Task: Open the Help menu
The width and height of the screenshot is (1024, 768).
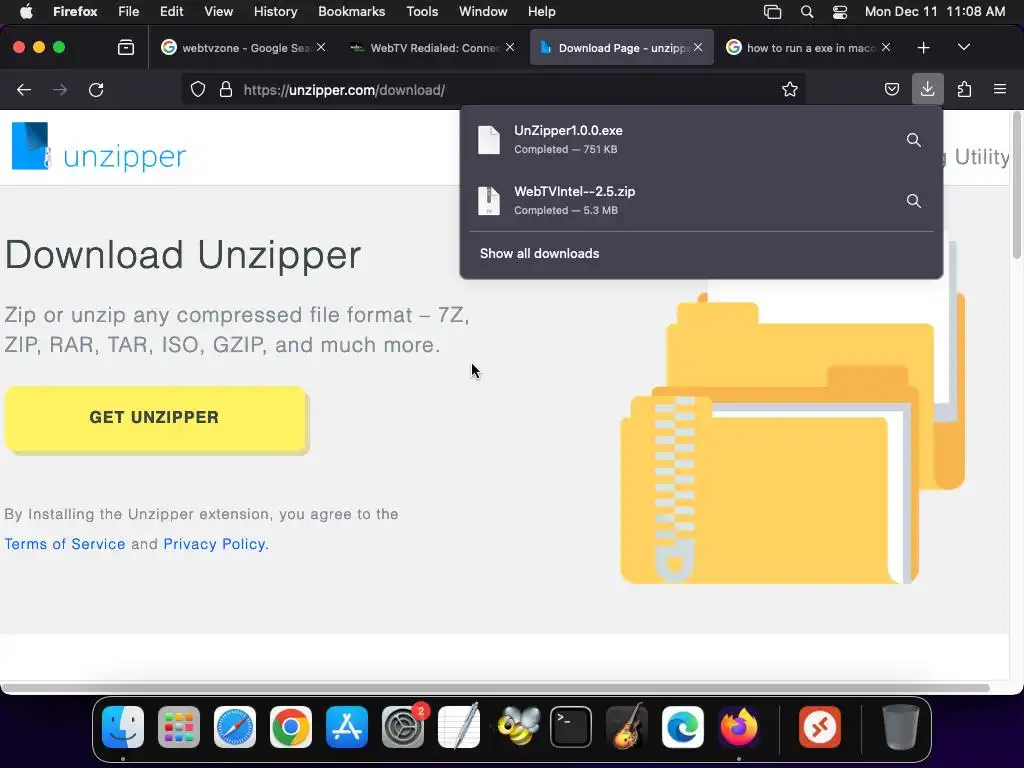Action: pyautogui.click(x=541, y=12)
